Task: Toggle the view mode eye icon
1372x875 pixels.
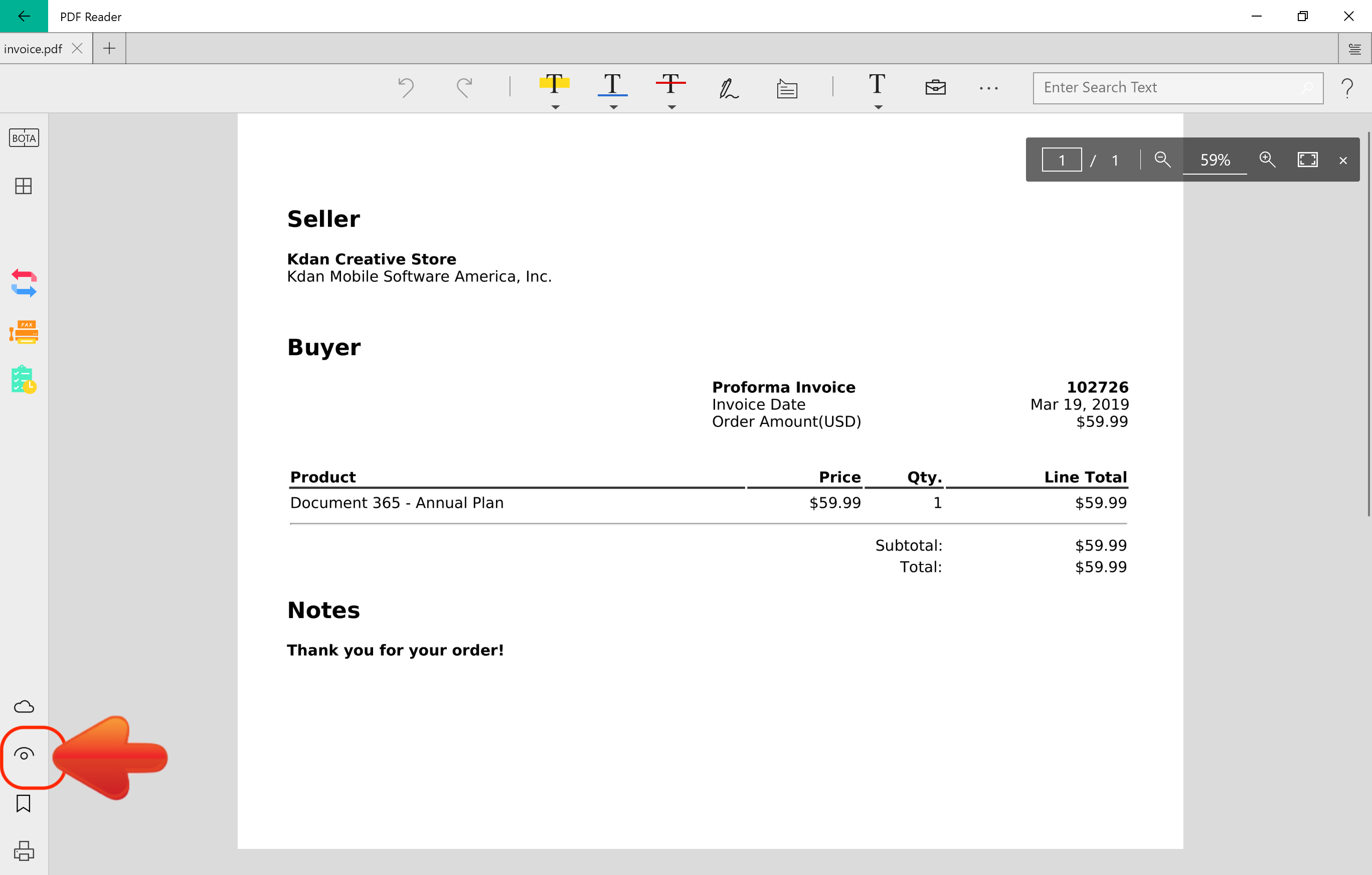Action: pyautogui.click(x=24, y=755)
